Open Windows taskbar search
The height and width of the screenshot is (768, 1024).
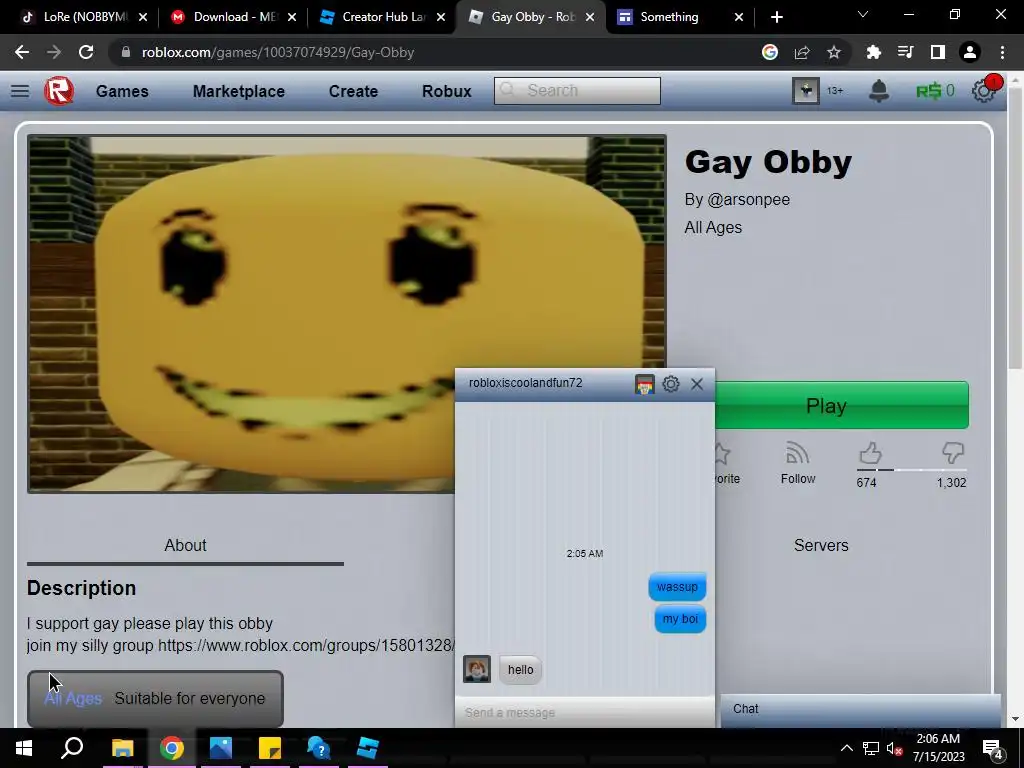pyautogui.click(x=72, y=748)
